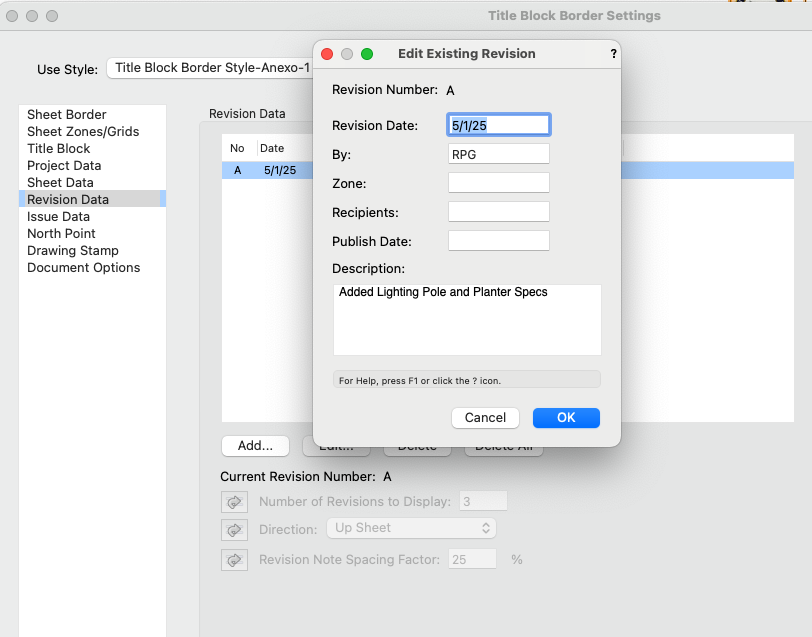Image resolution: width=812 pixels, height=637 pixels.
Task: Click the Edit button below the revision list
Action: pos(335,445)
